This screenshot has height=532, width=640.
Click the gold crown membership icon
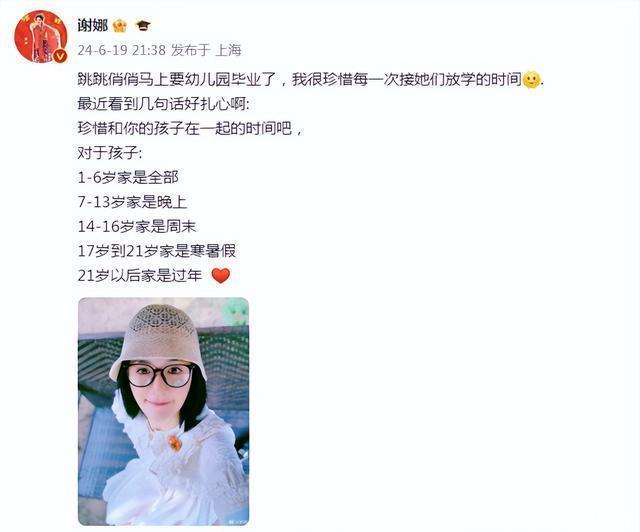pos(120,26)
